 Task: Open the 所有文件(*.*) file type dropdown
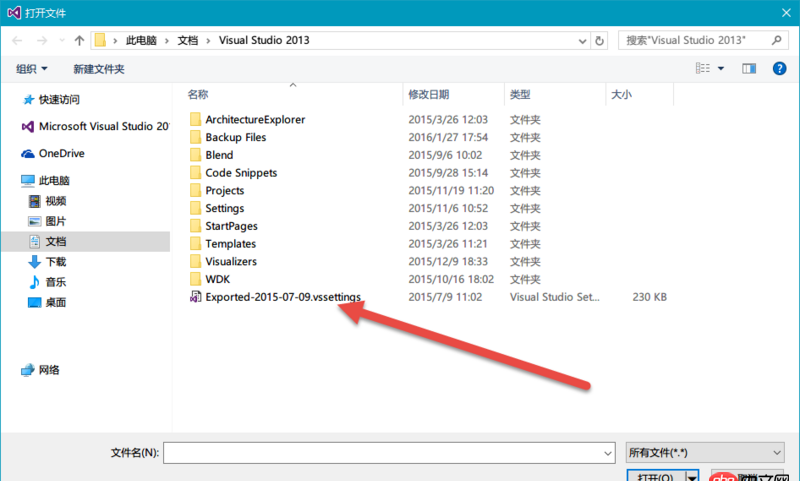pyautogui.click(x=705, y=453)
